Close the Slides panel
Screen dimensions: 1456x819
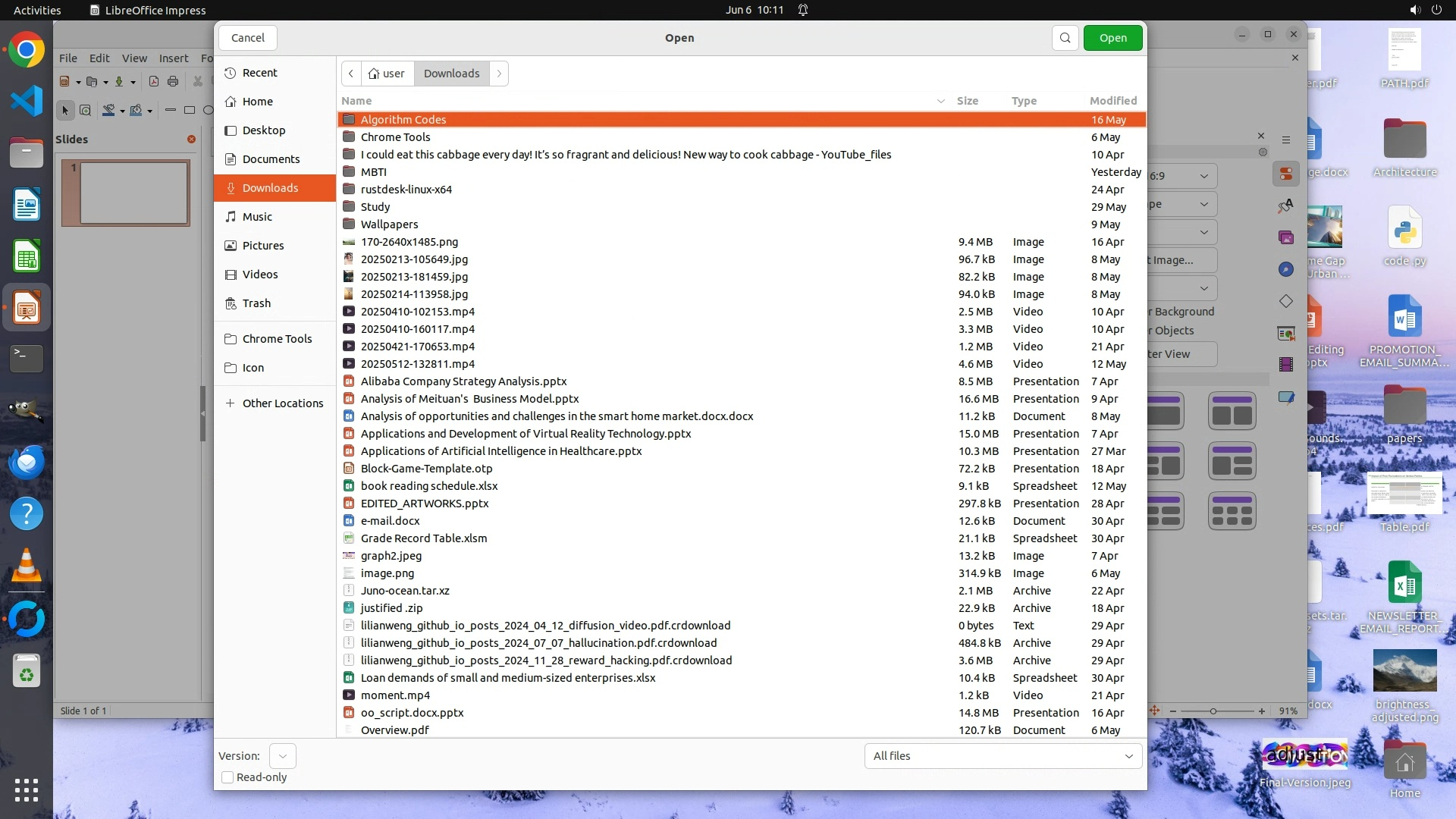click(x=191, y=140)
